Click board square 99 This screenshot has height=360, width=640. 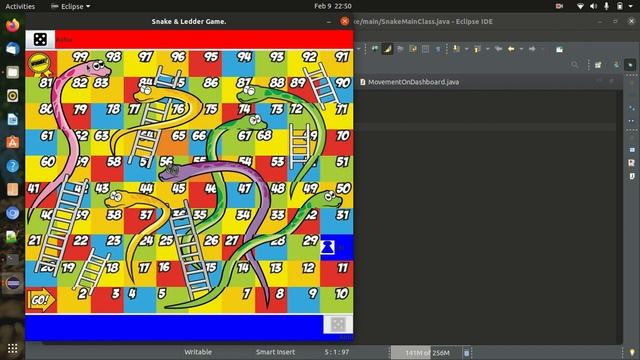74,64
